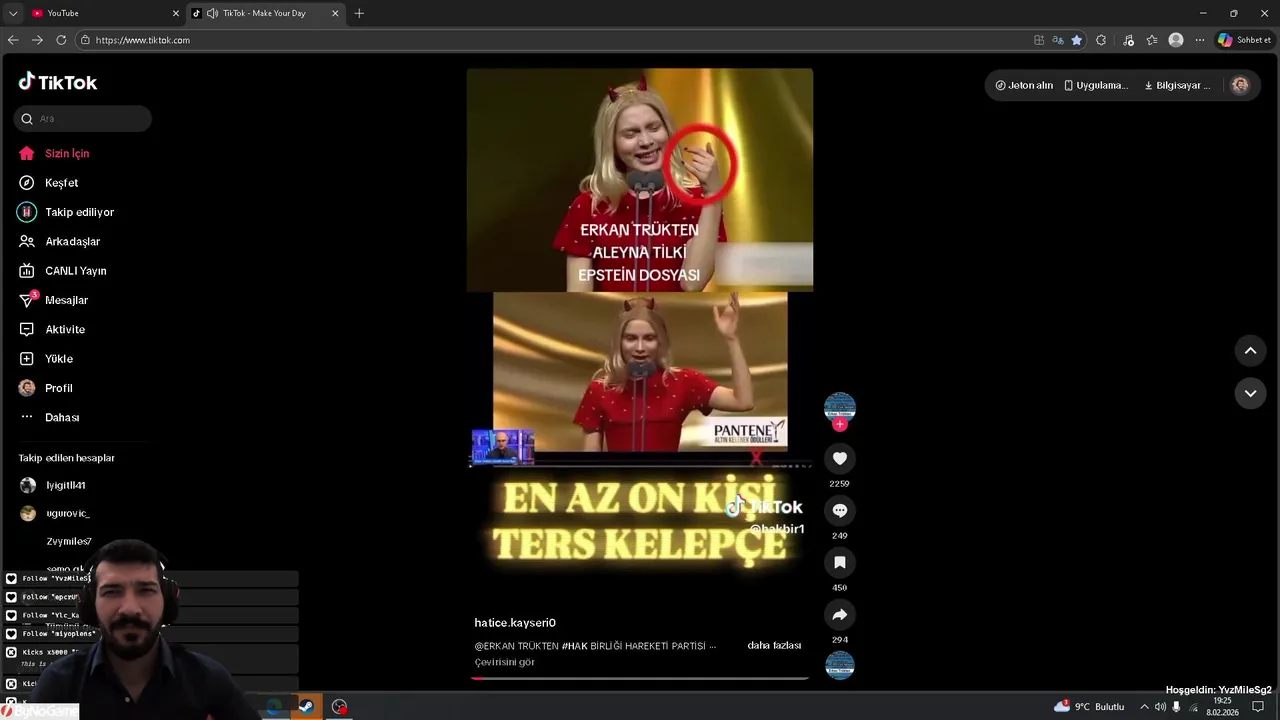
Task: Go to previous video with up chevron
Action: click(1250, 351)
